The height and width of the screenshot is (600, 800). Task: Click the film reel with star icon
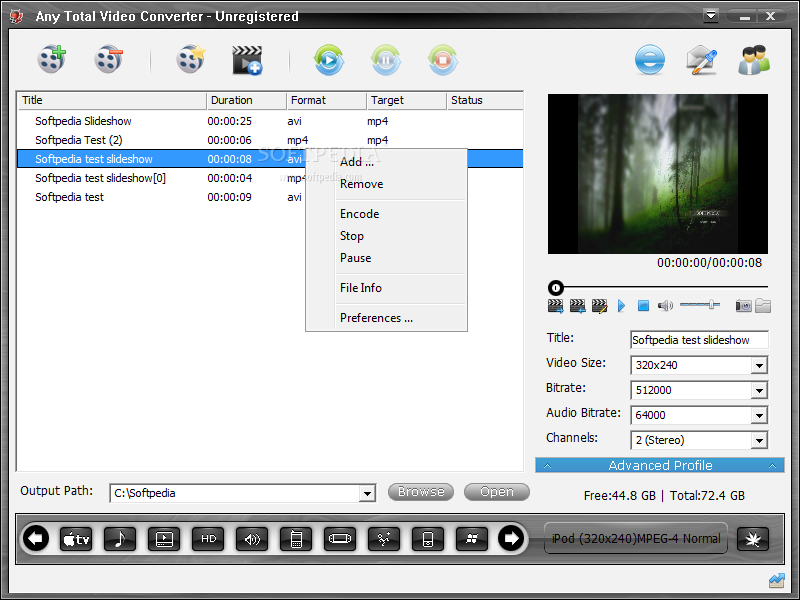click(x=191, y=59)
